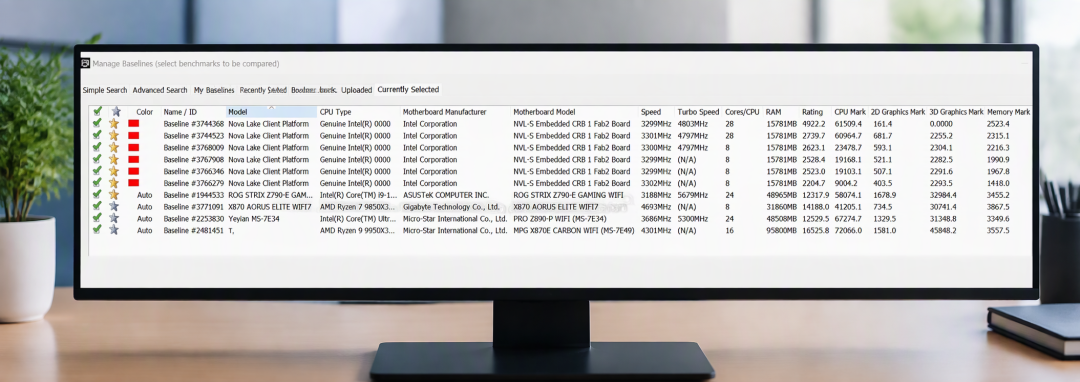Click RAM value 95800MB

coord(781,230)
